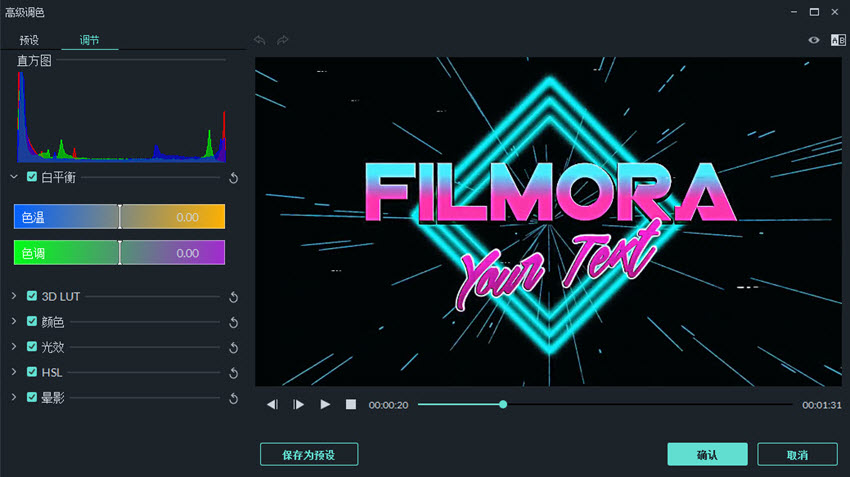The height and width of the screenshot is (477, 850).
Task: Uncheck the 光效 checkbox
Action: (32, 346)
